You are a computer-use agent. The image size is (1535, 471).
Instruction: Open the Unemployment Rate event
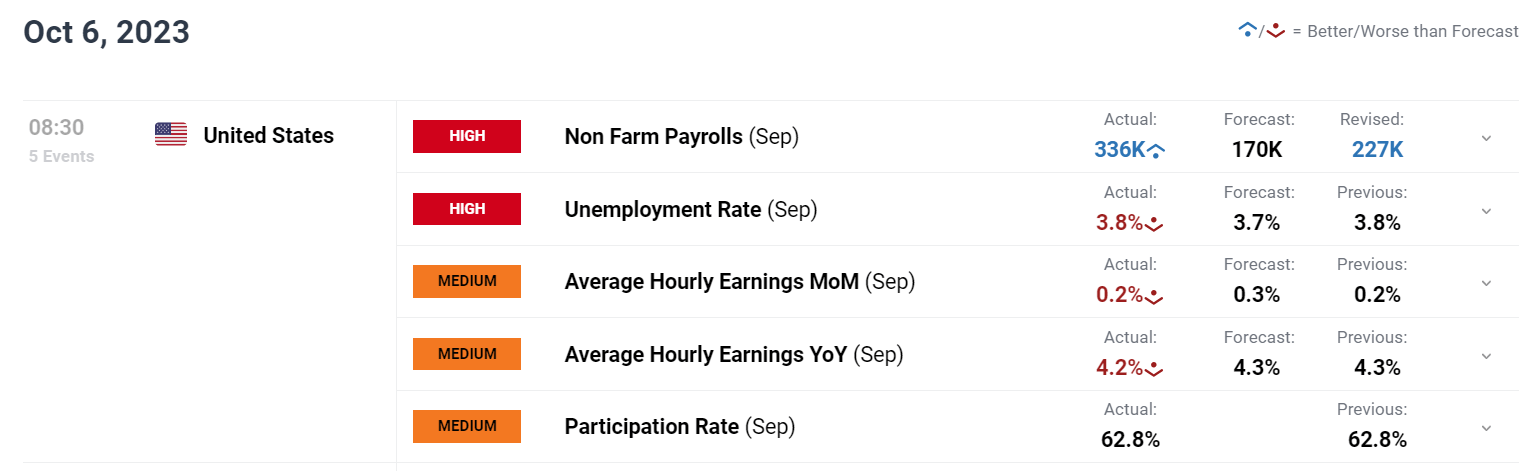691,209
